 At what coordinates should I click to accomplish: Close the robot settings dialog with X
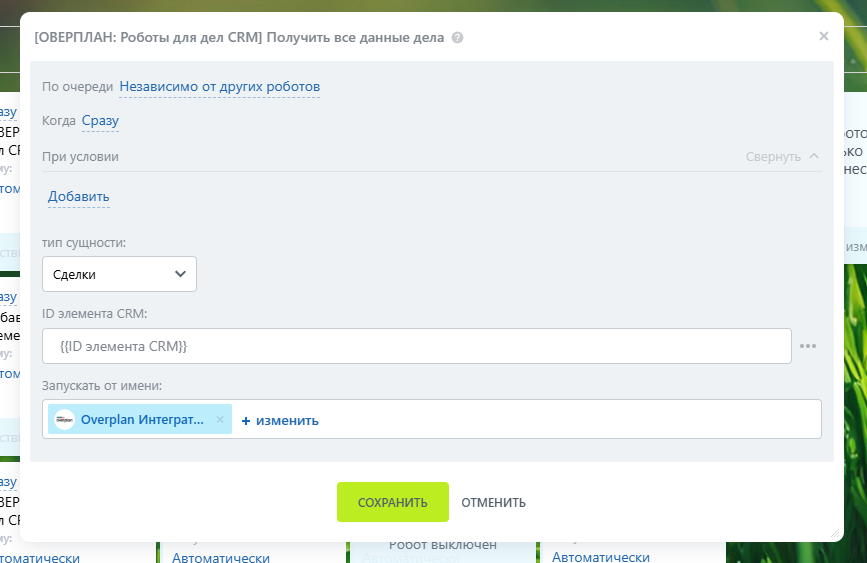point(824,36)
